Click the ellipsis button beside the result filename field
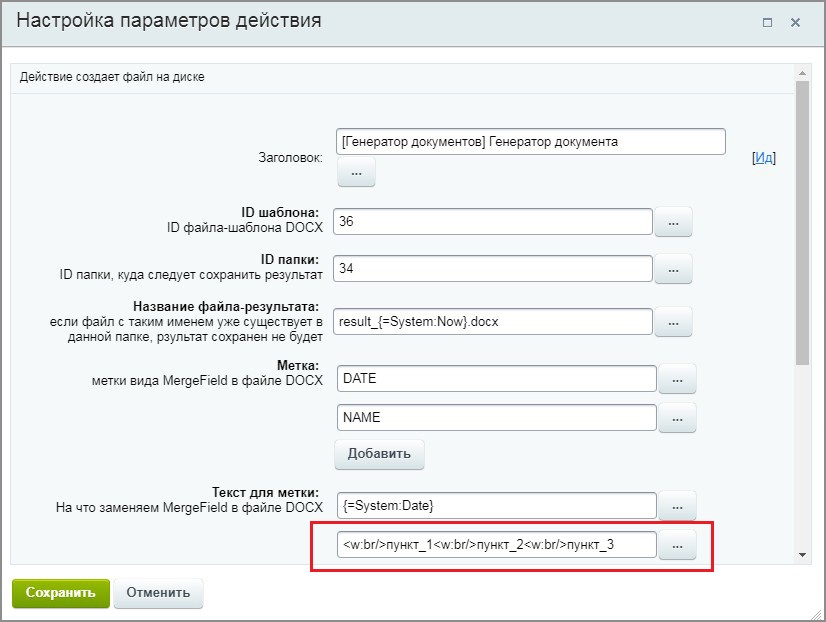The height and width of the screenshot is (622, 826). [x=673, y=322]
